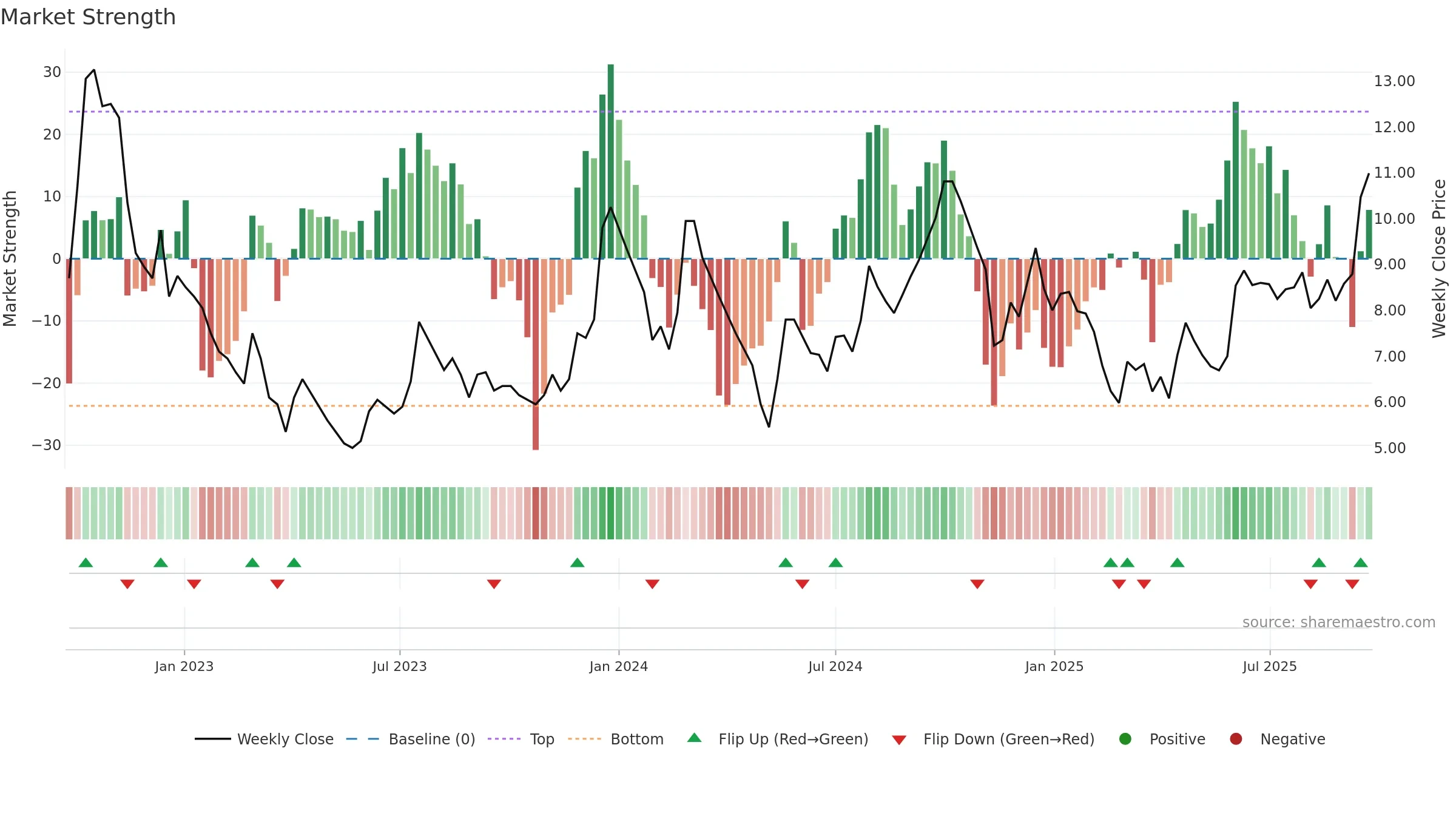Click the last flip-up marker on the right
This screenshot has width=1456, height=819.
pos(1361,562)
